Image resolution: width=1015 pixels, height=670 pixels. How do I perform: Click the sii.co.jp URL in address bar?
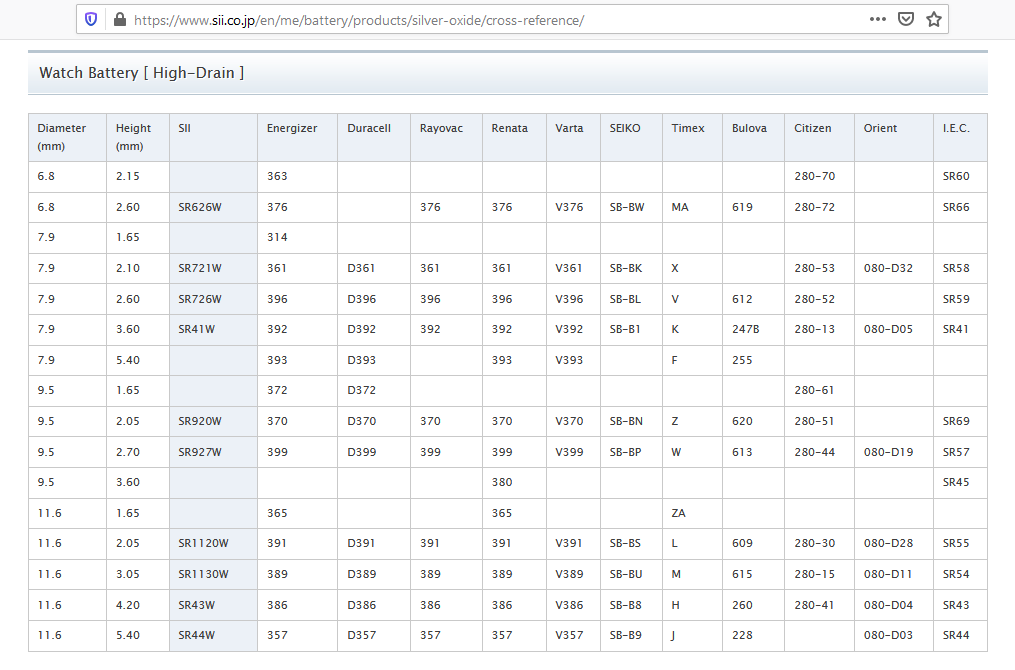pos(358,19)
